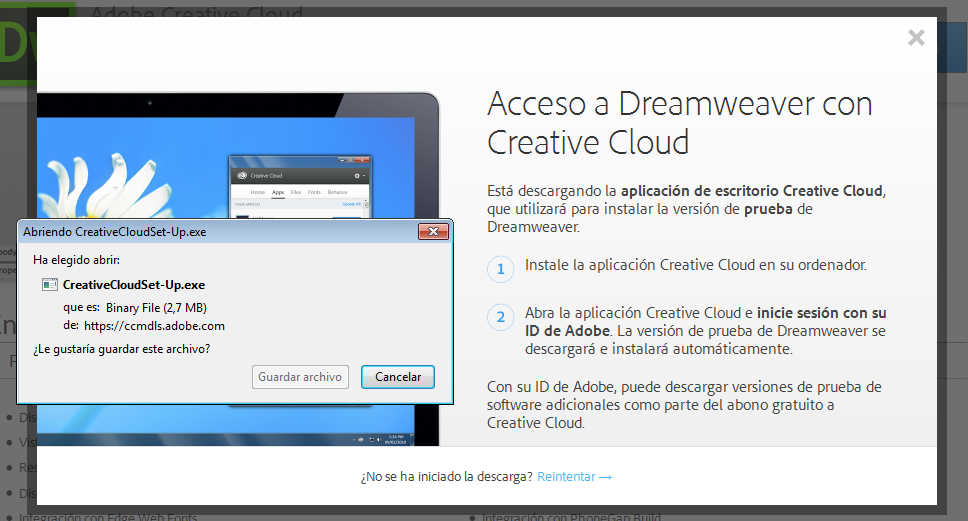Viewport: 968px width, 521px height.
Task: Close the Creative Cloud modal overlay
Action: pos(916,38)
